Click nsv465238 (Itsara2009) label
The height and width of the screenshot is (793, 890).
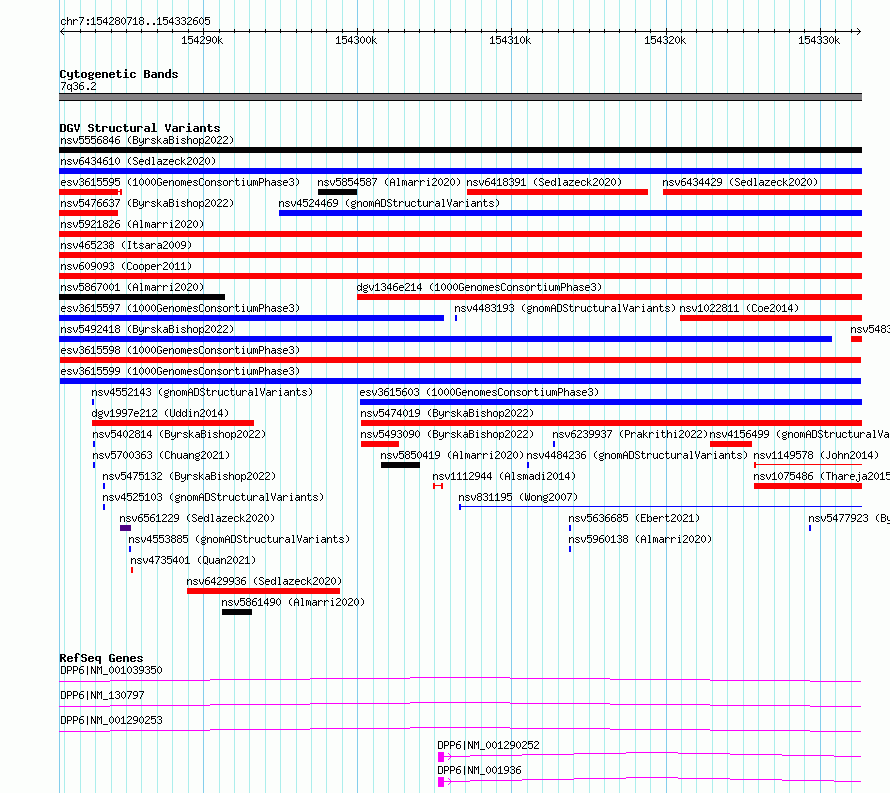pyautogui.click(x=126, y=245)
